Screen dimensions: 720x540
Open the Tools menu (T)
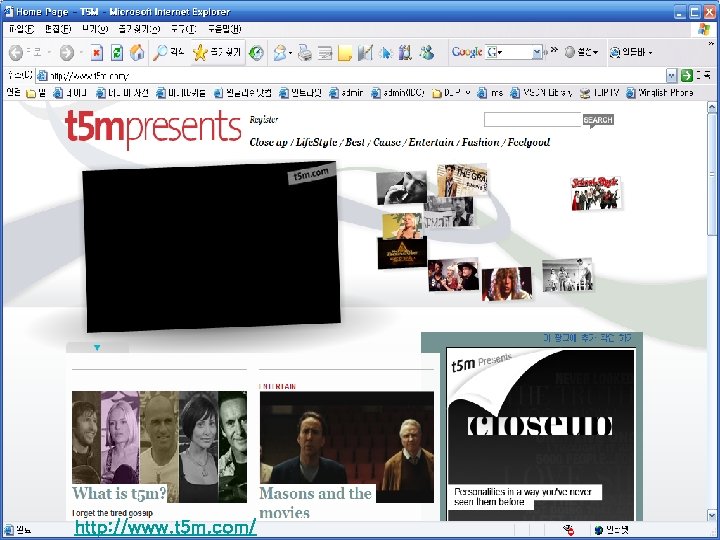tap(183, 29)
